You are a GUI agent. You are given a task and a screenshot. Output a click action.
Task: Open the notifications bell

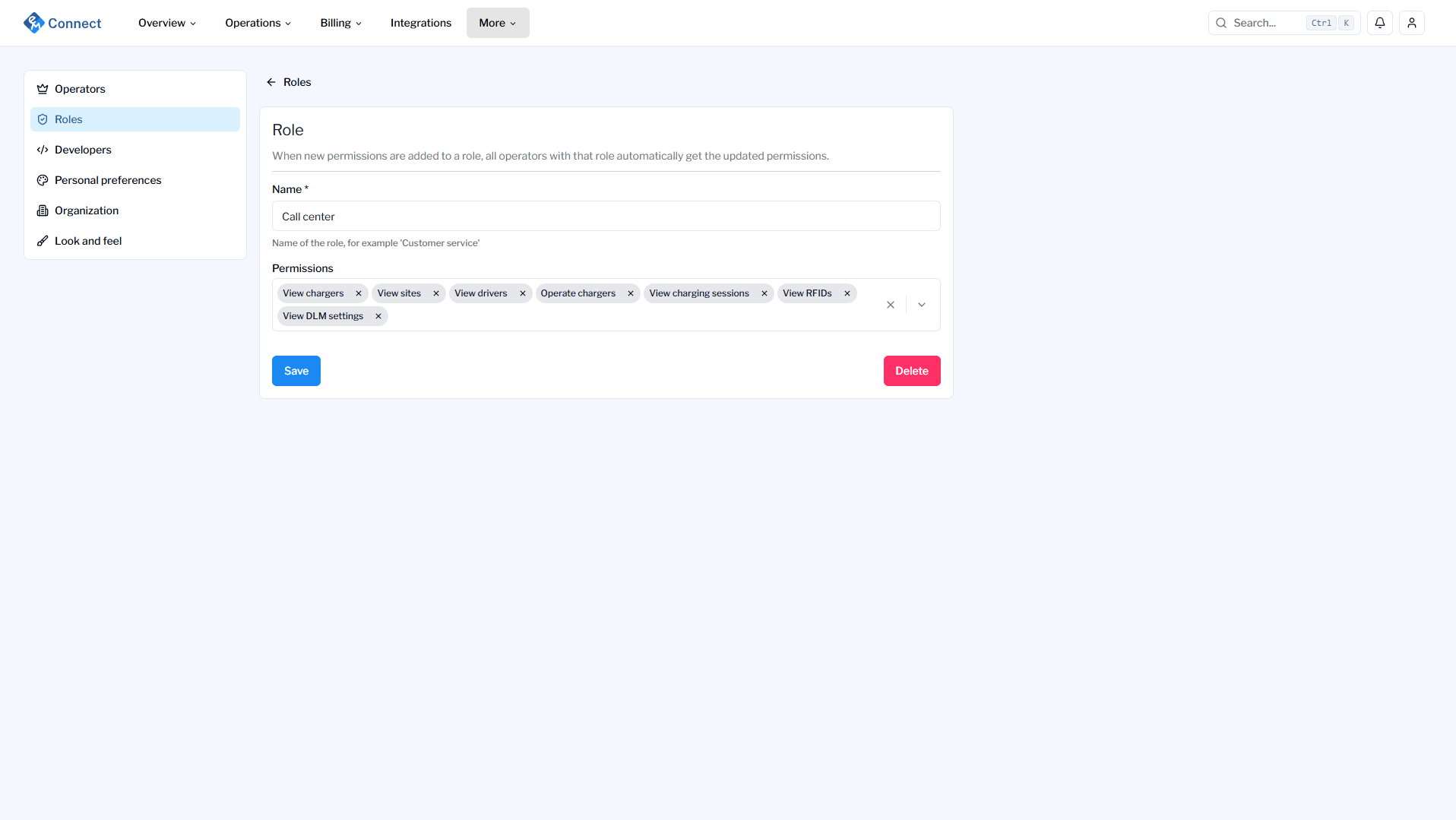coord(1379,23)
